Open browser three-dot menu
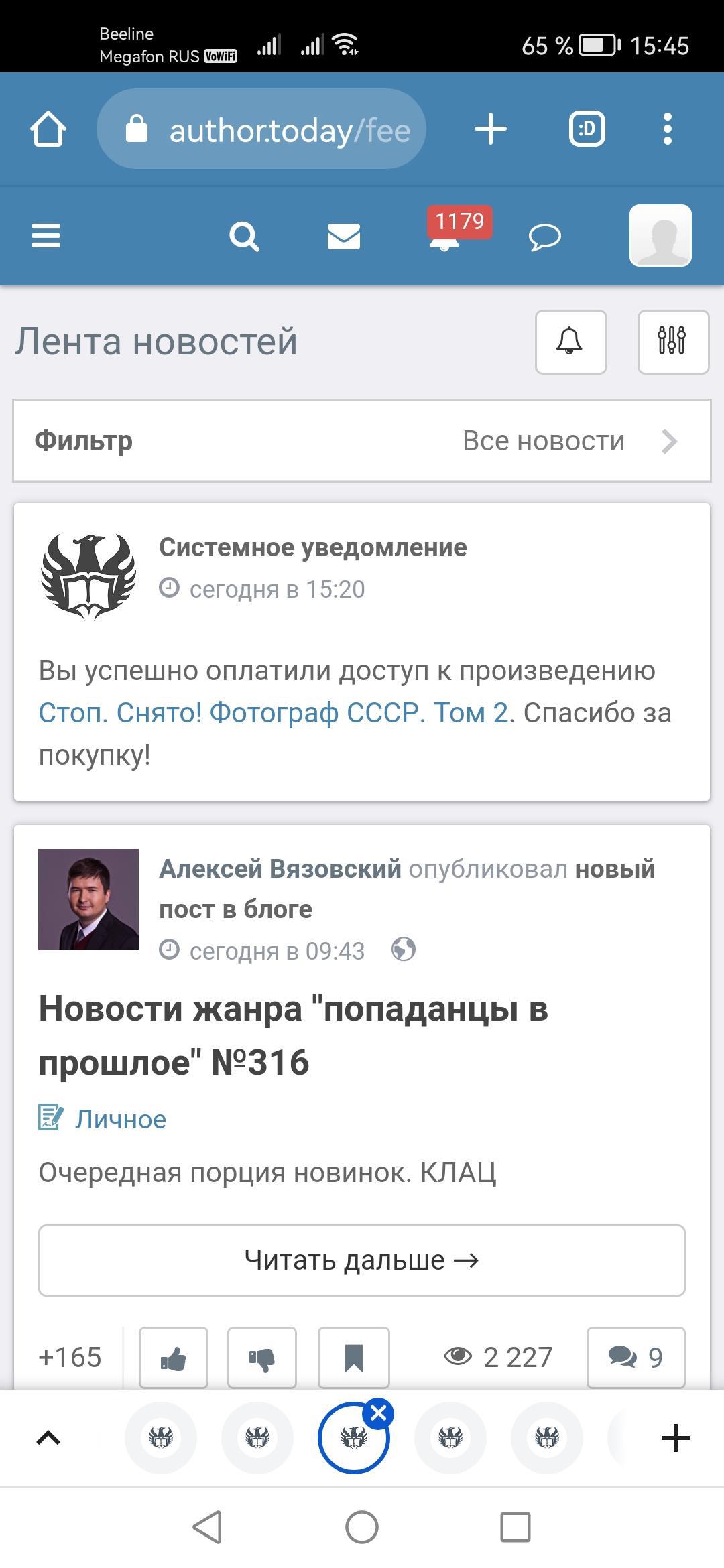724x1568 pixels. 667,129
